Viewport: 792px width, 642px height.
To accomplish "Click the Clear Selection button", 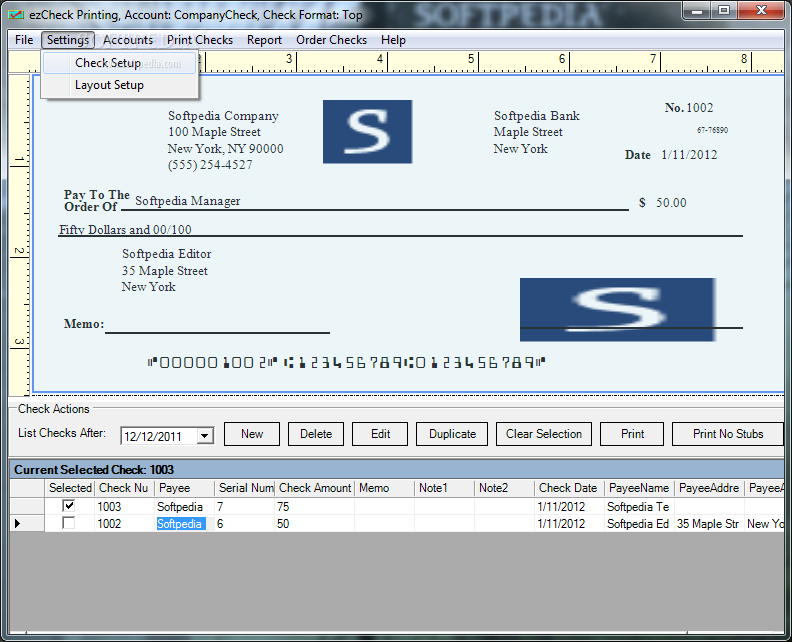I will (543, 434).
